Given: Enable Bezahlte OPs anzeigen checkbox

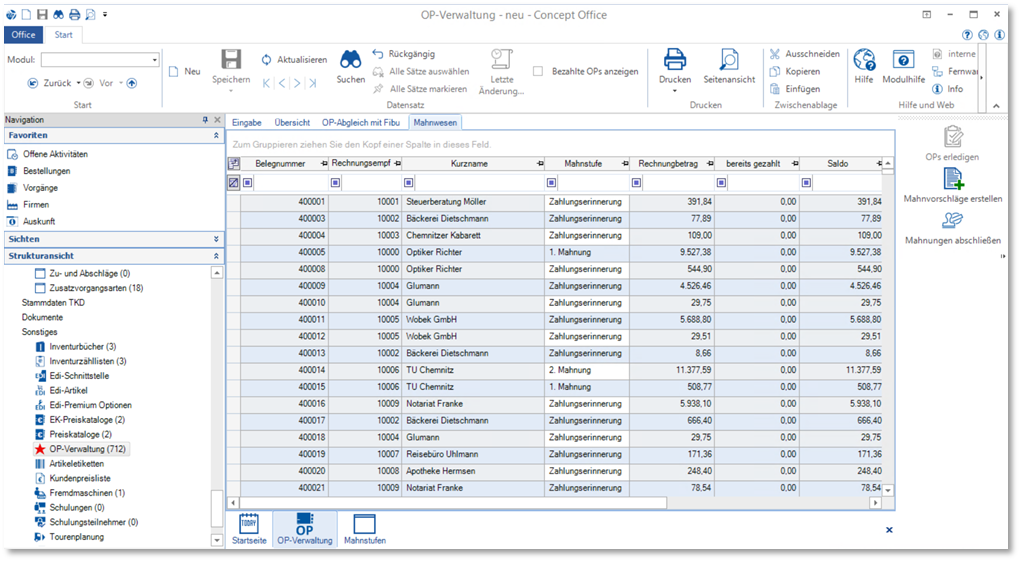Looking at the screenshot, I should pos(538,72).
